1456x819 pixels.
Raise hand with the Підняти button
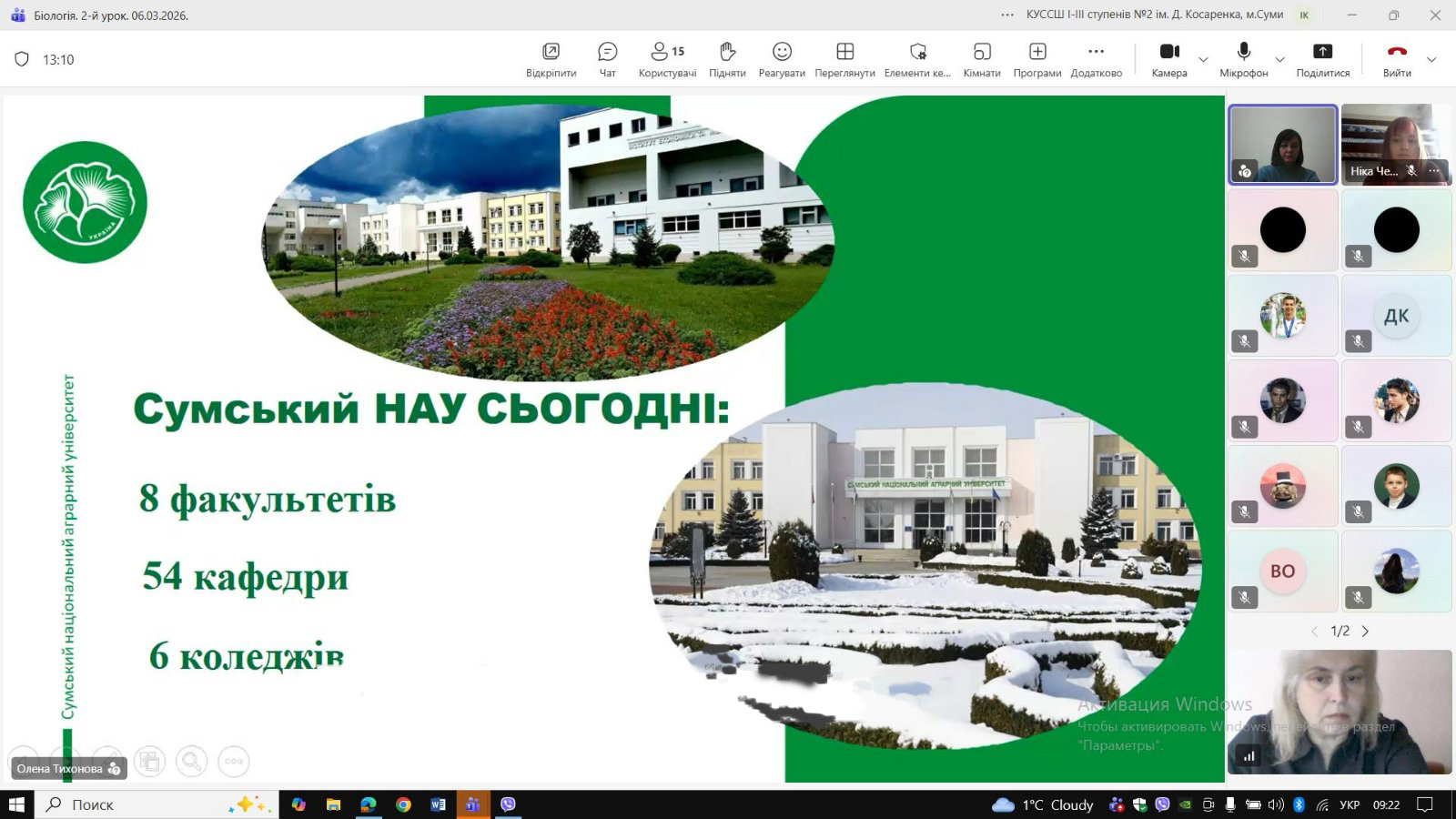[x=727, y=59]
